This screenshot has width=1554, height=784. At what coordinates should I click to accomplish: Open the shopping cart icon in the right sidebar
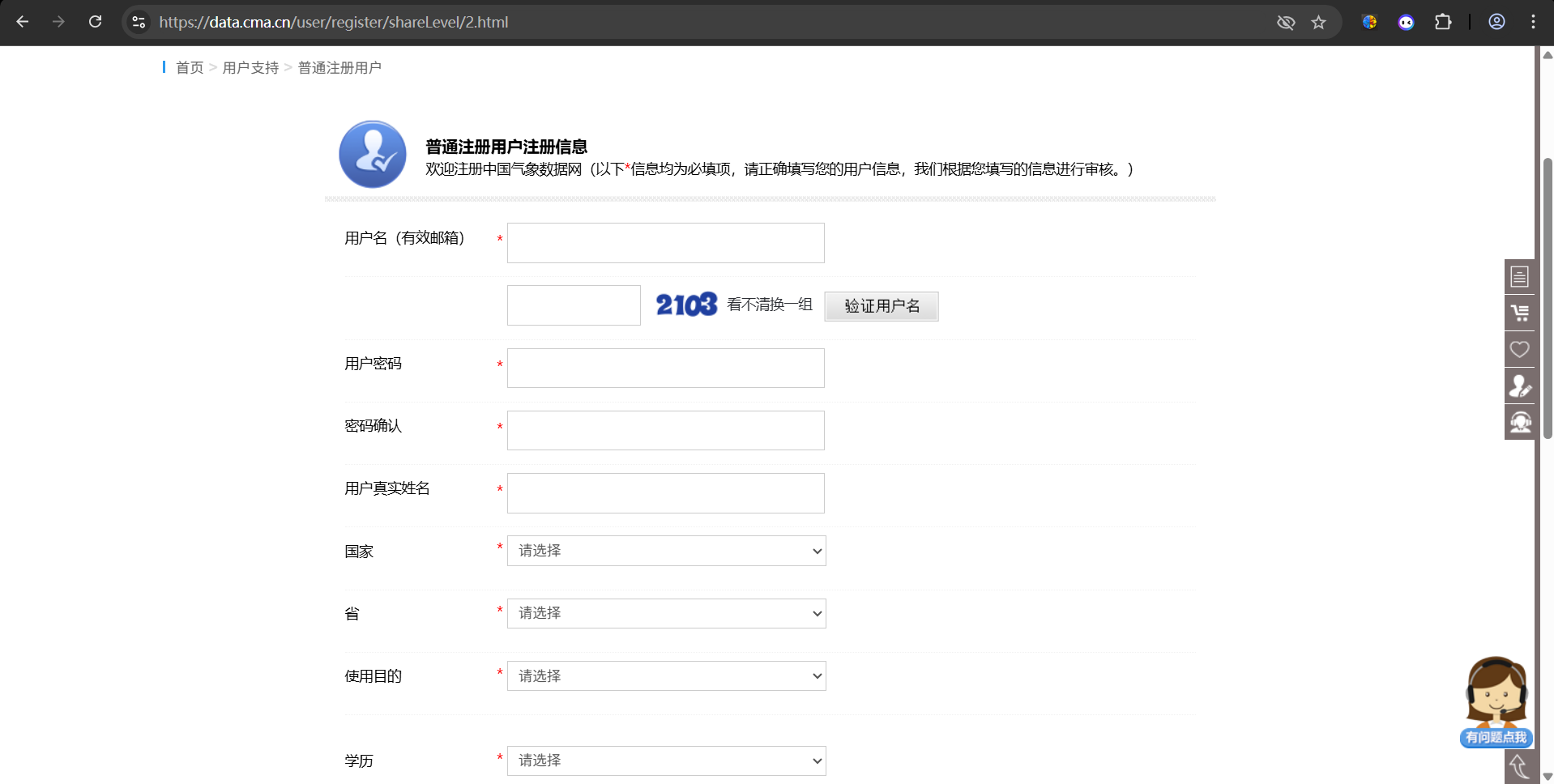tap(1519, 313)
